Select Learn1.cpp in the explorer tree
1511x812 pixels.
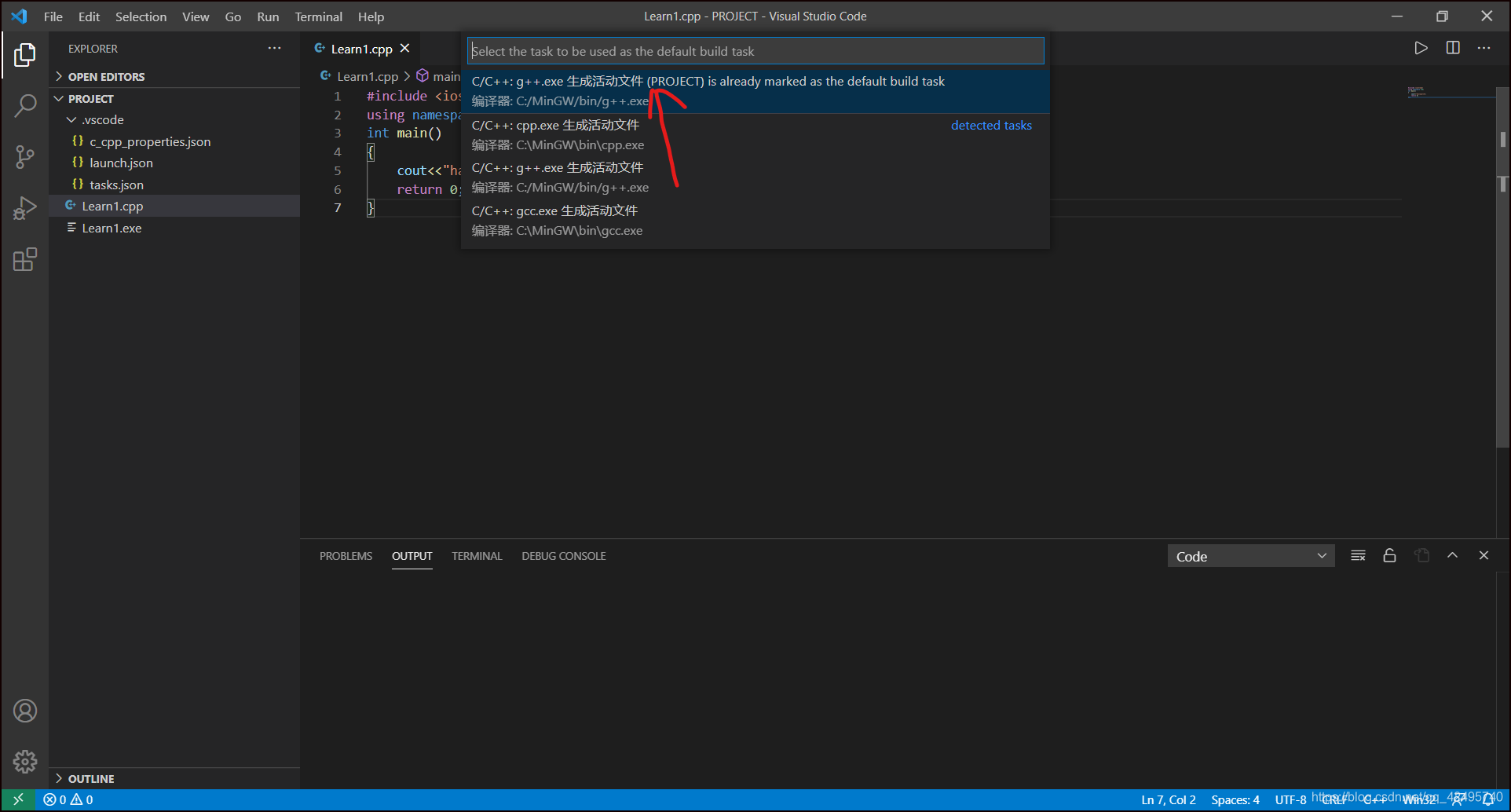pos(112,206)
